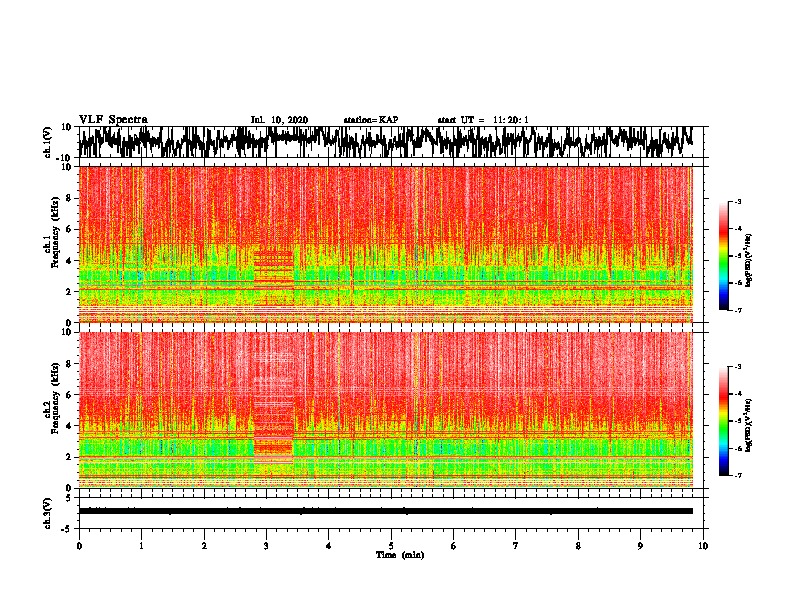Click the "Time (min)" axis label
792x612 pixels.
coord(400,555)
